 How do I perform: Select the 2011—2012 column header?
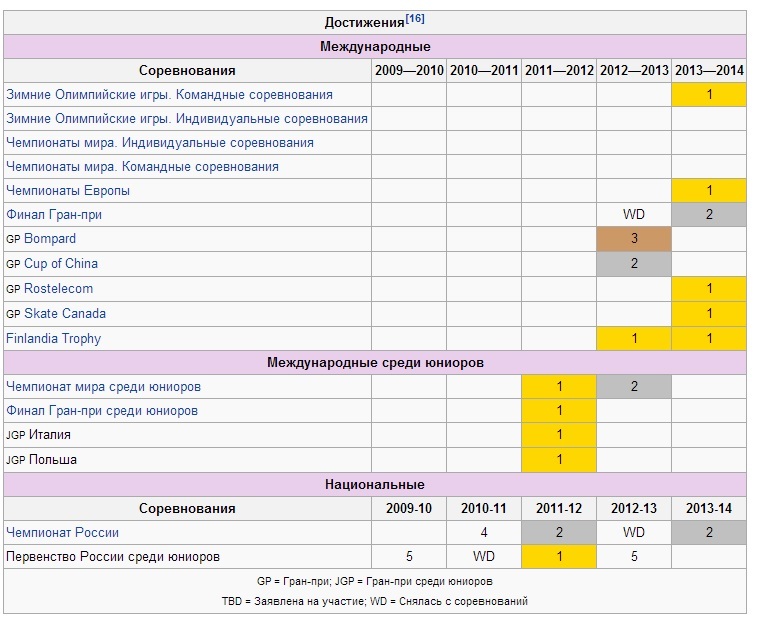pos(559,71)
